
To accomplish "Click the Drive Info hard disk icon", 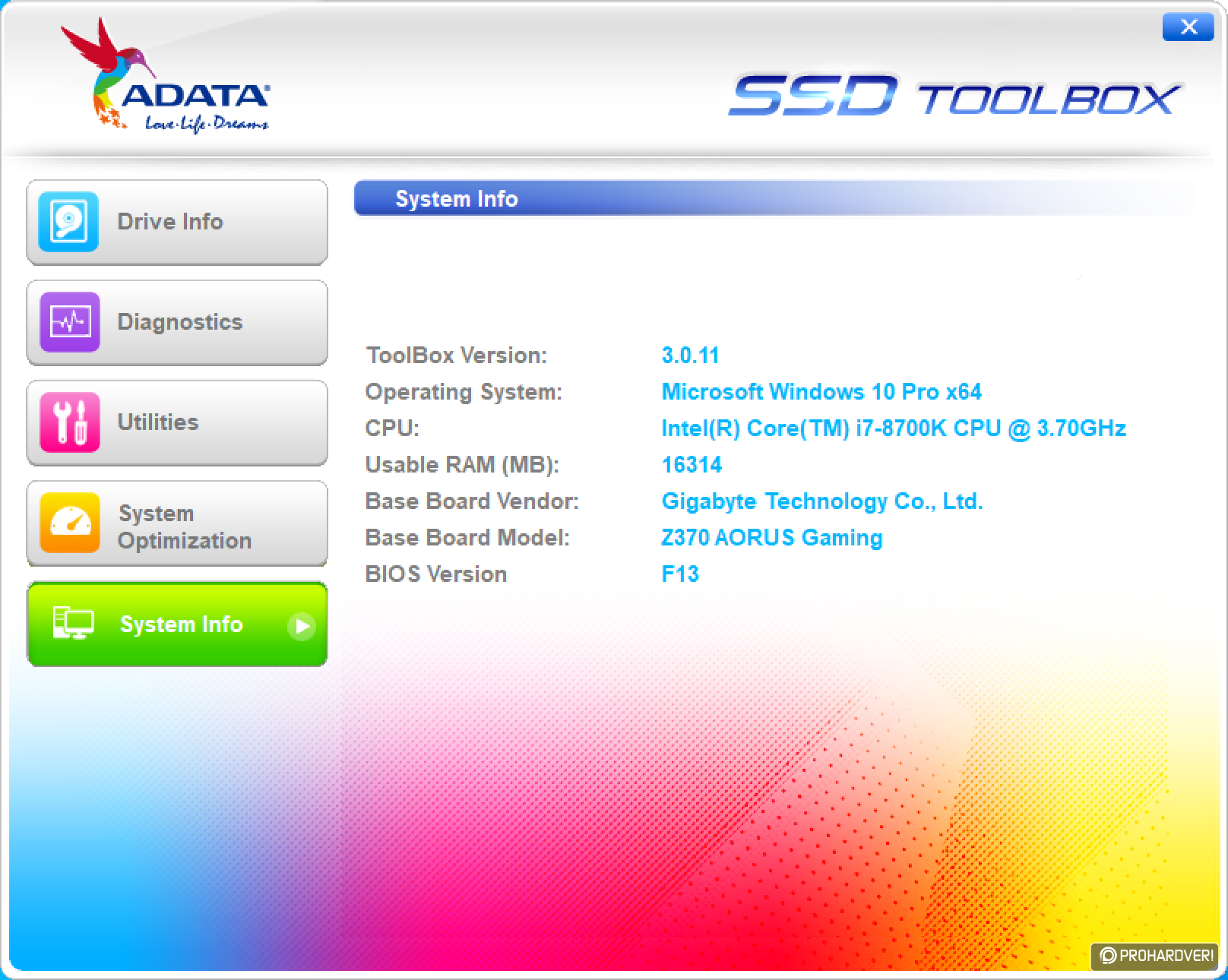I will coord(68,222).
